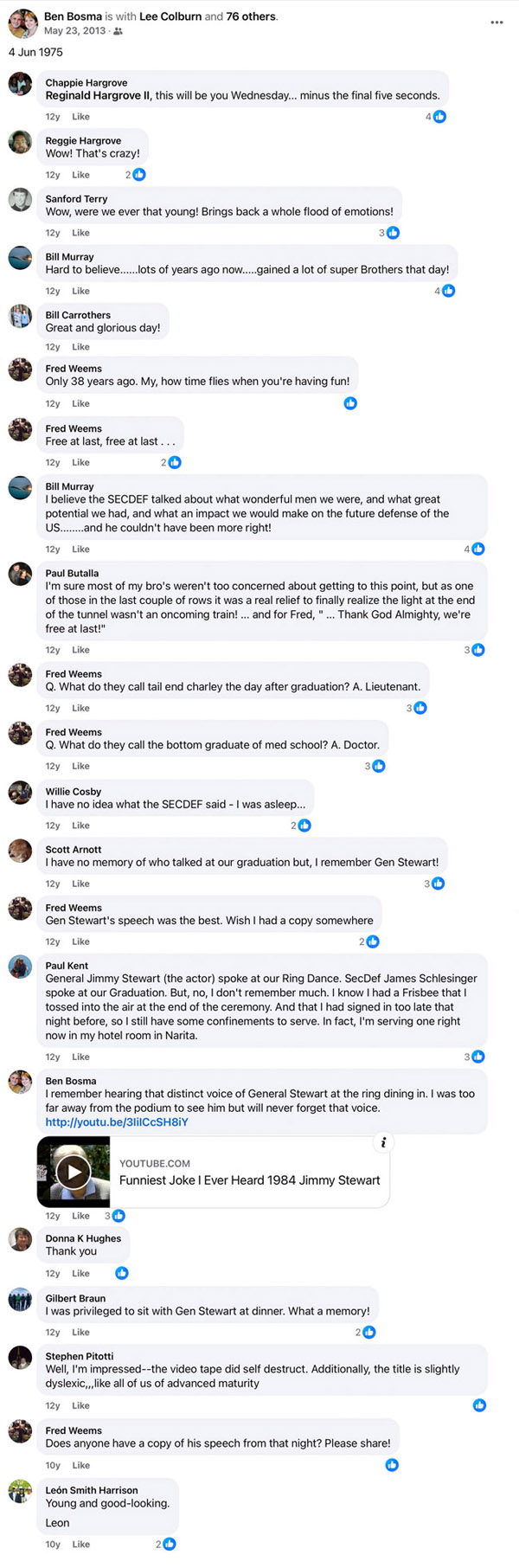Open the info icon on the YouTube link preview
Screen dimensions: 519x1568
[x=382, y=1142]
